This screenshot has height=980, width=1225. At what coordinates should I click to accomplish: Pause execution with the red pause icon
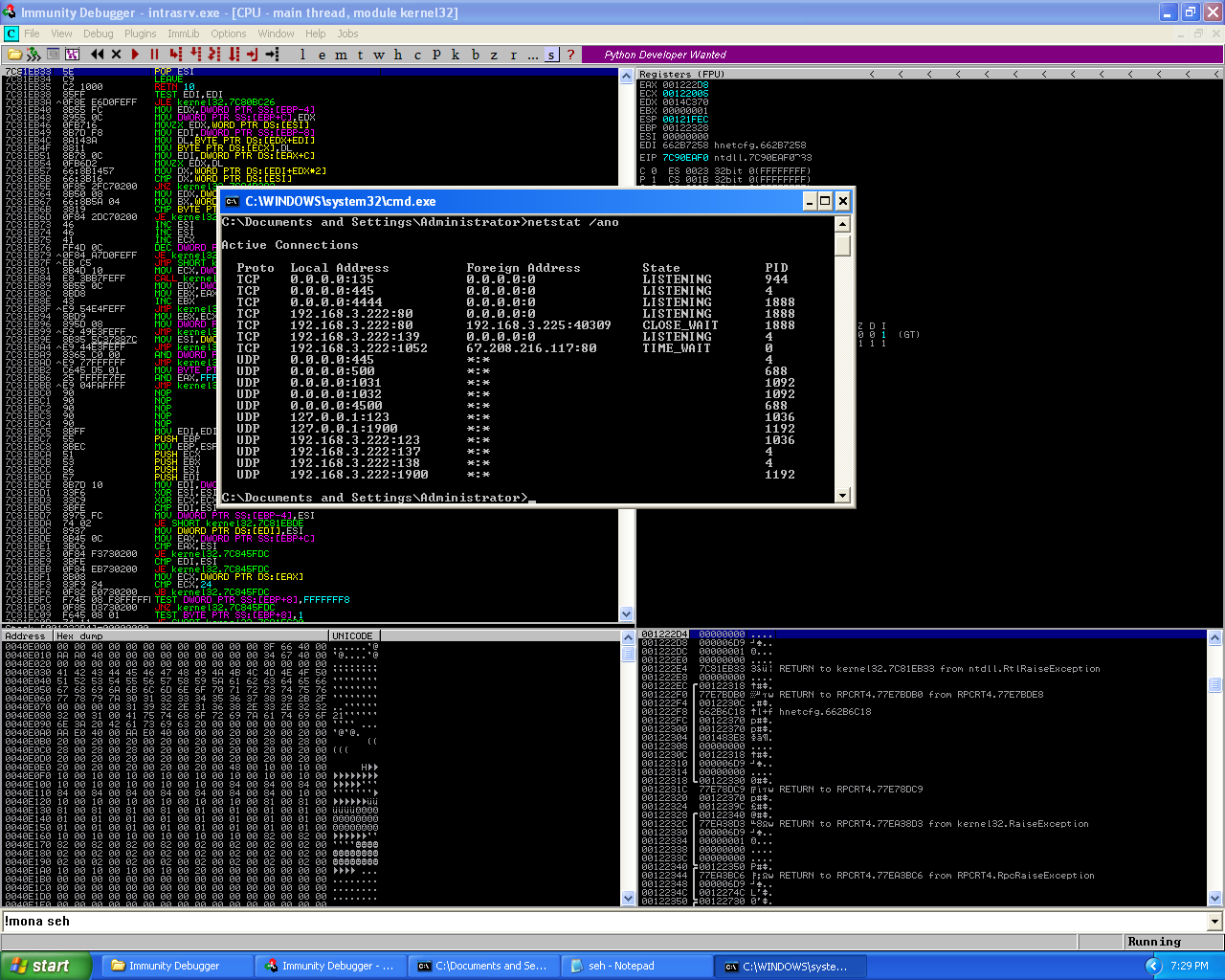[154, 55]
